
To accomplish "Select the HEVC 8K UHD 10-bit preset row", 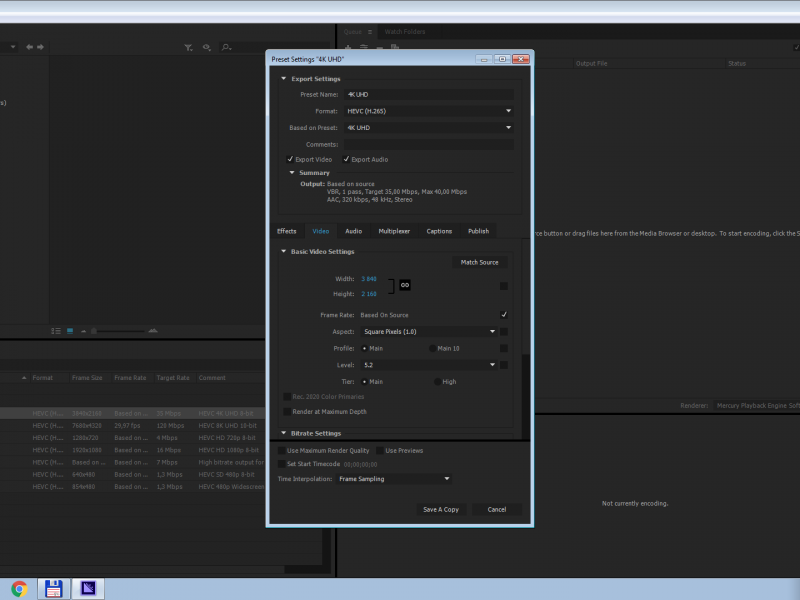I will click(133, 426).
